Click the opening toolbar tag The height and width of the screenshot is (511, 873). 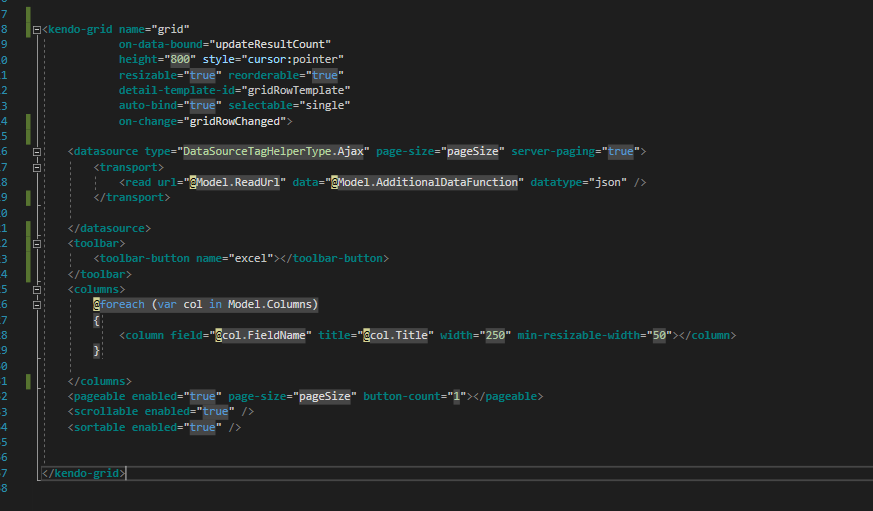(96, 243)
